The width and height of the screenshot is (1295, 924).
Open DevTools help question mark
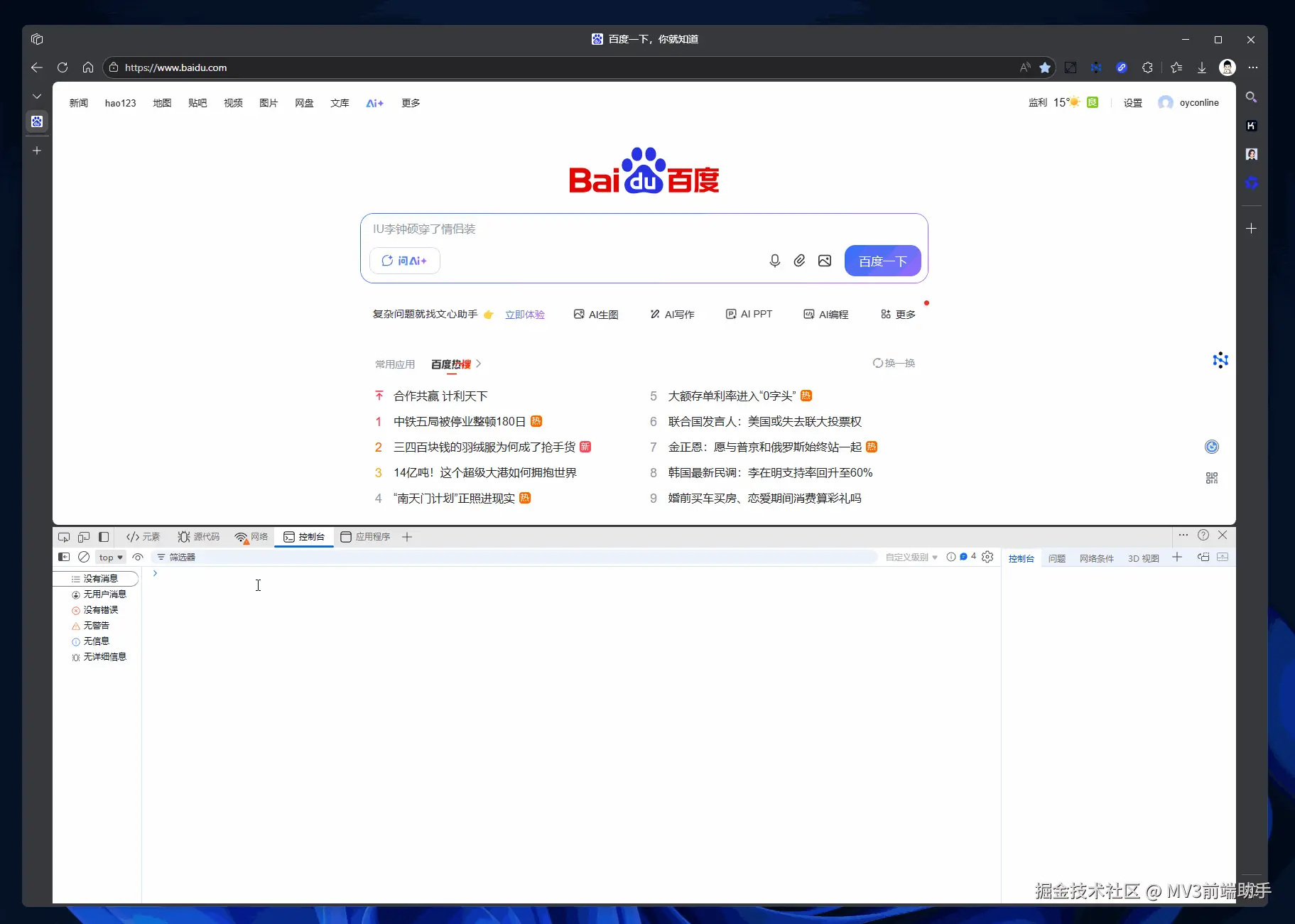coord(1203,535)
